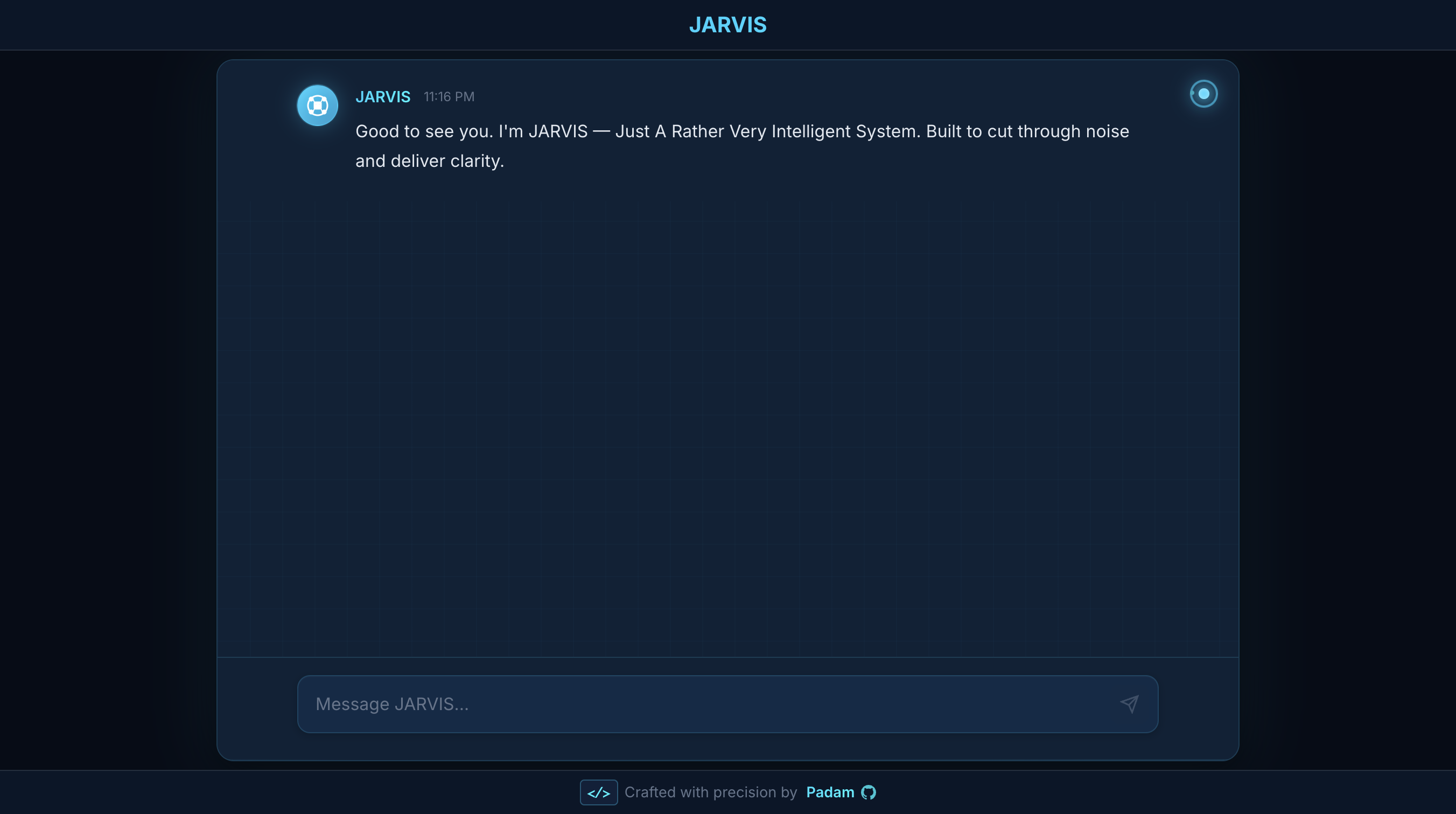1456x814 pixels.
Task: Open the GitHub icon beside Padam
Action: click(868, 792)
